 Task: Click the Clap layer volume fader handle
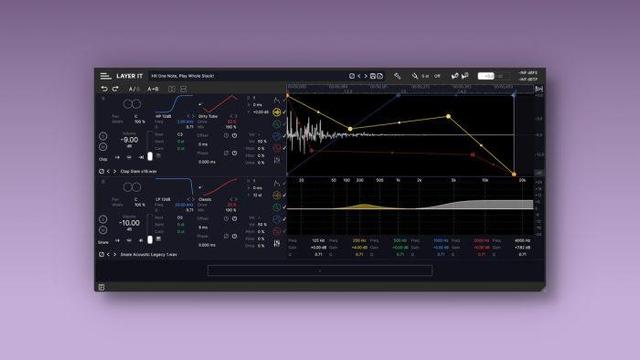[x=150, y=156]
